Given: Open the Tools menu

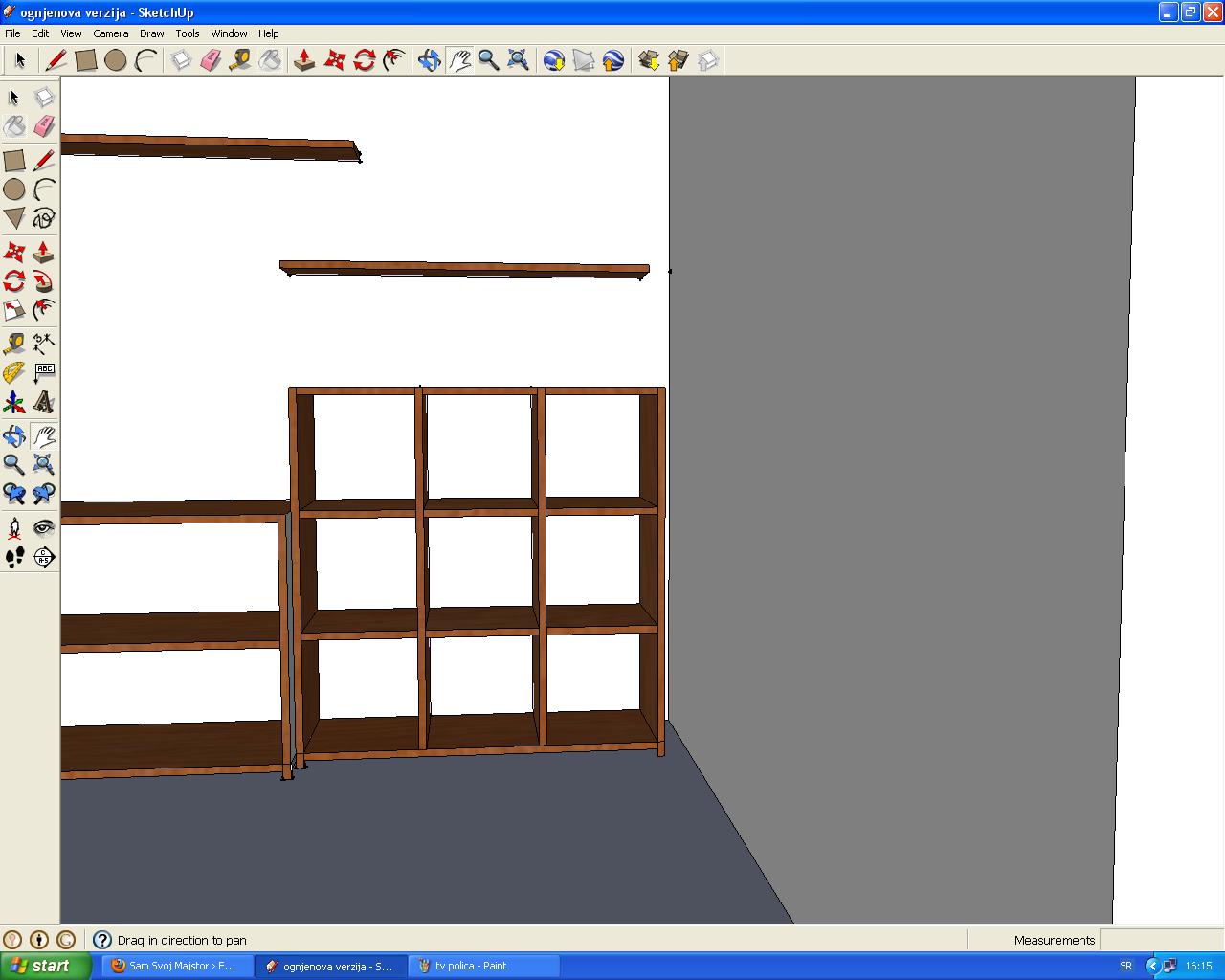Looking at the screenshot, I should [x=188, y=33].
